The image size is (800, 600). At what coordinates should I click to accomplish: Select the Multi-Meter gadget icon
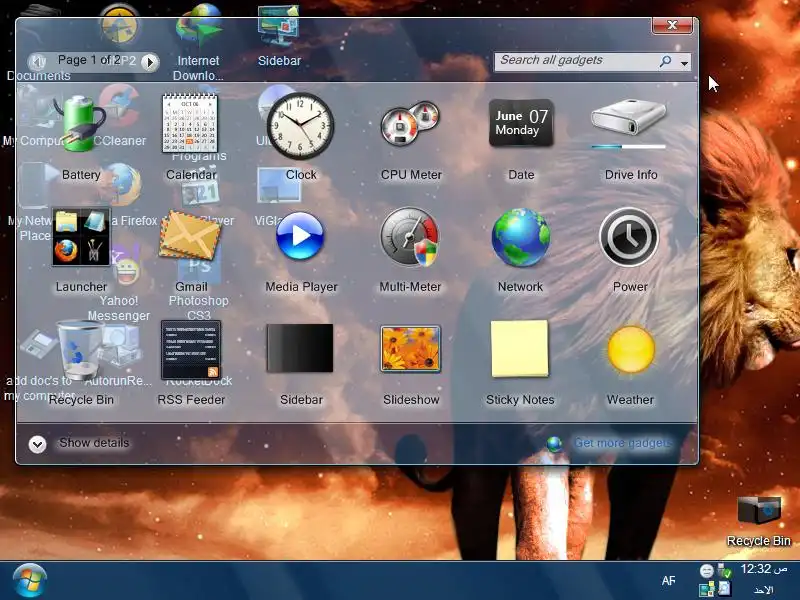tap(410, 237)
